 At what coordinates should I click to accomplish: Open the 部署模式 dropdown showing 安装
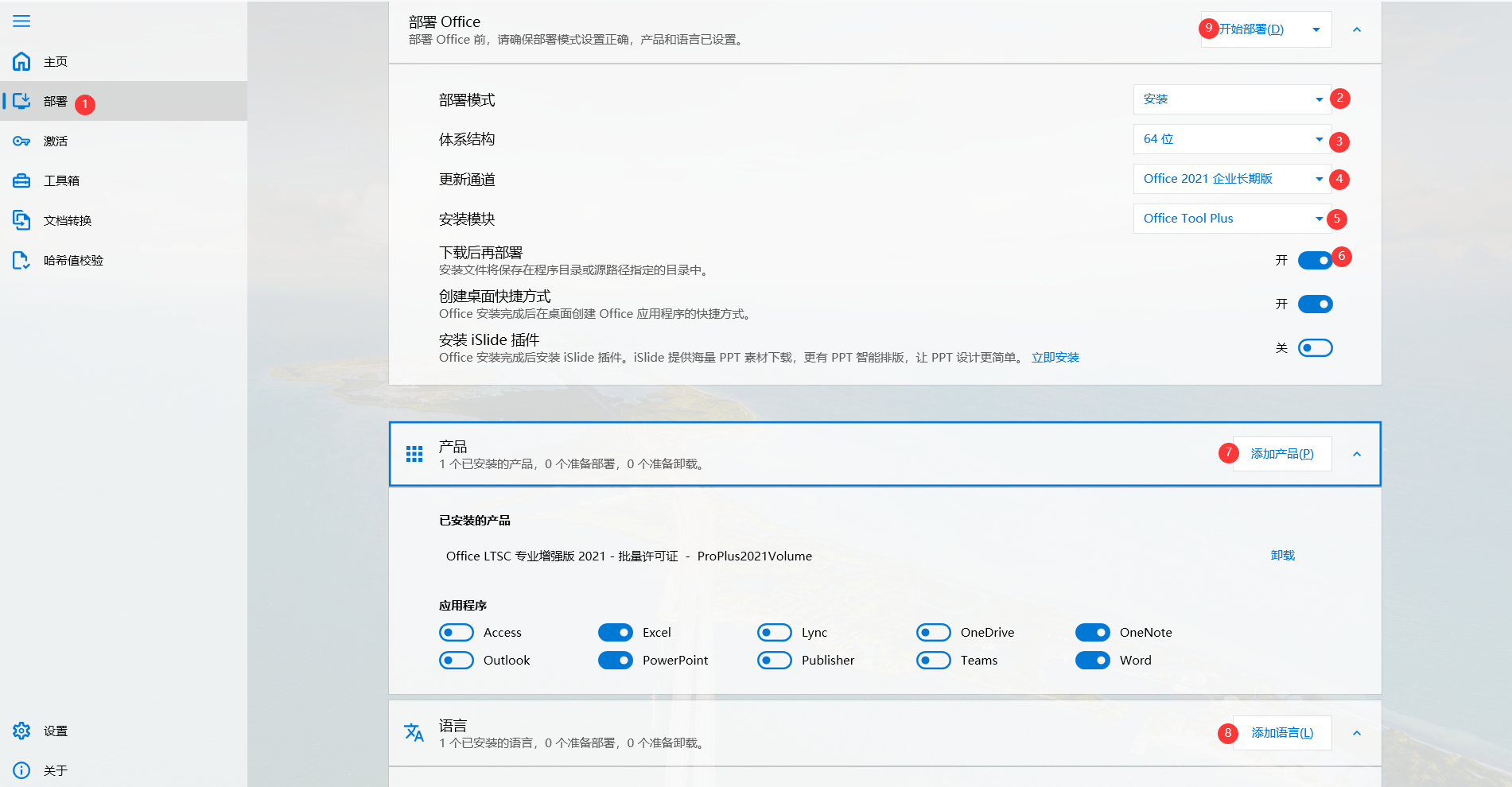(x=1231, y=99)
